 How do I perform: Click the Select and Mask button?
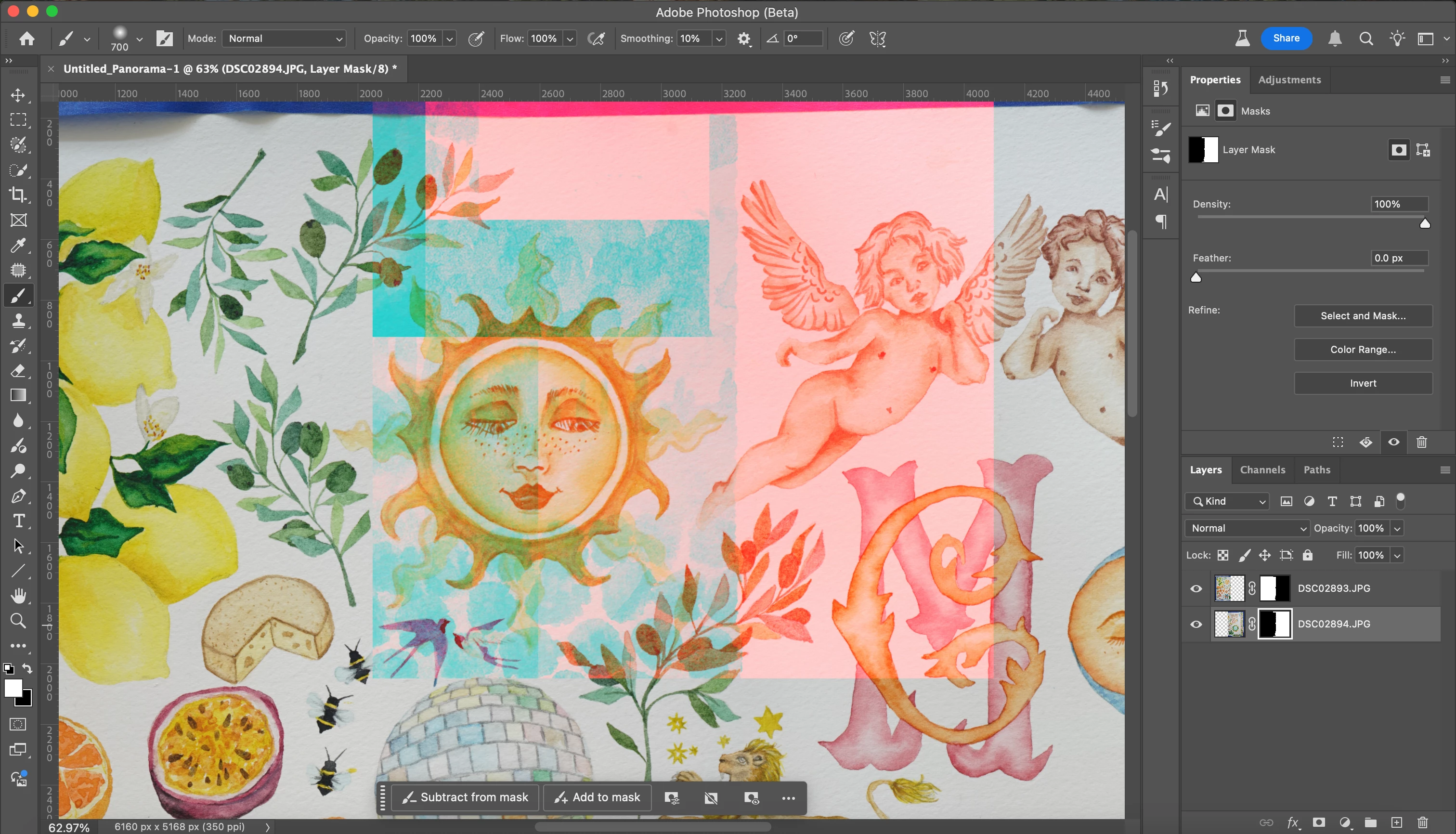1363,315
